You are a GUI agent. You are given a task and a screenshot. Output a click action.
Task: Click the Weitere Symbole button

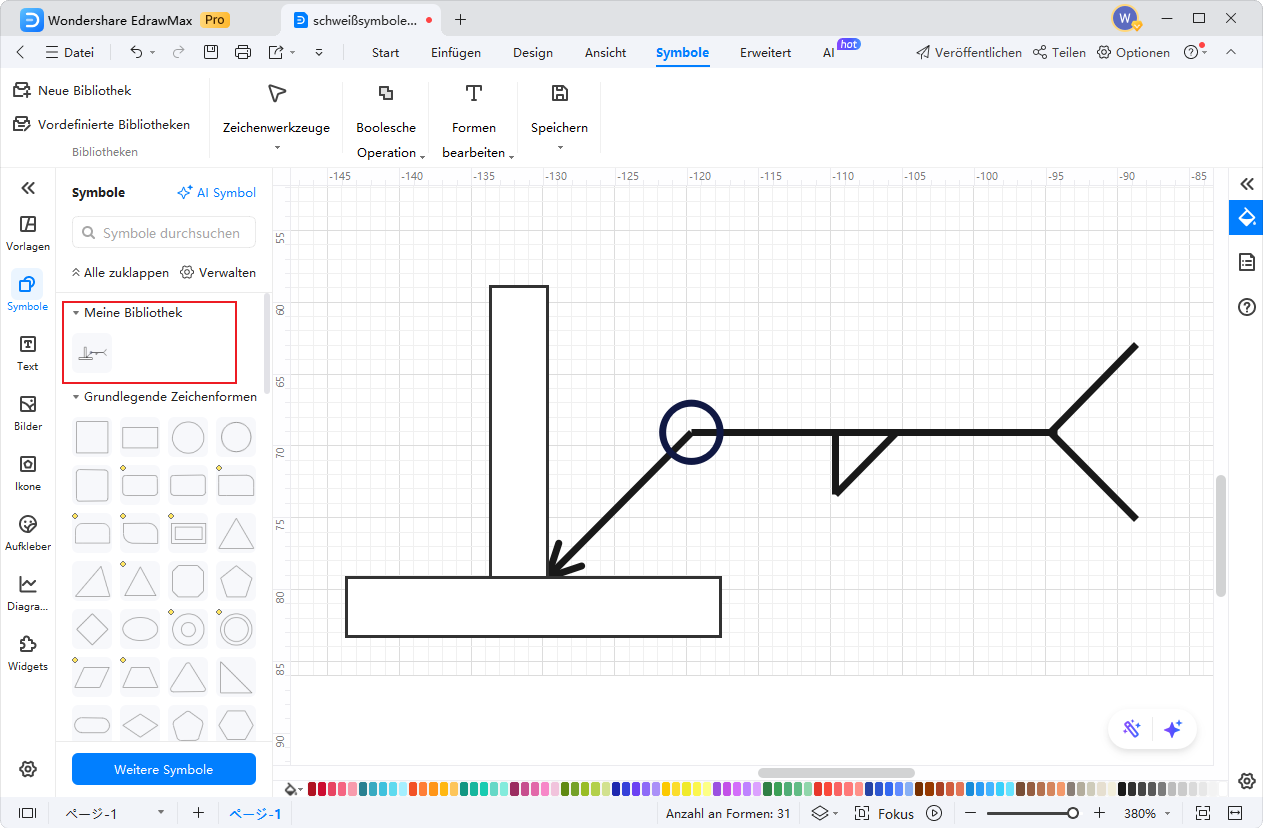(164, 769)
